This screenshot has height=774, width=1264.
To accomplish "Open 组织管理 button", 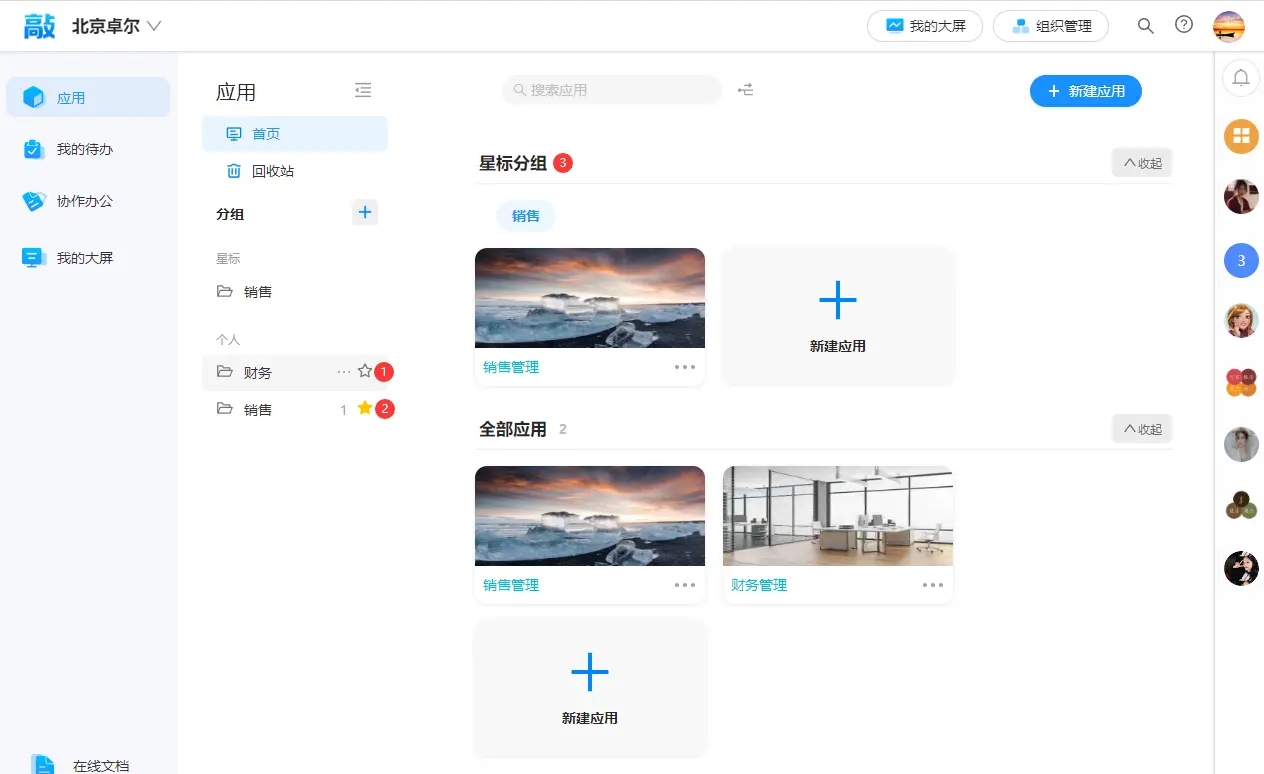I will 1051,26.
